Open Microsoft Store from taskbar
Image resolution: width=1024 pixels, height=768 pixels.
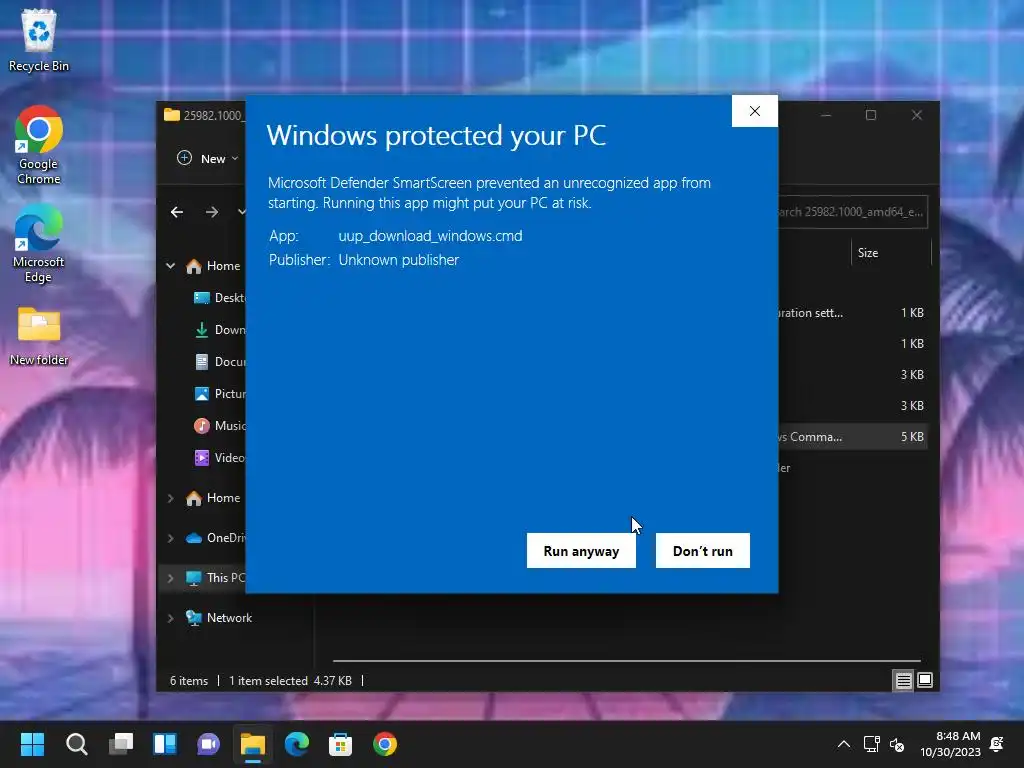[340, 744]
